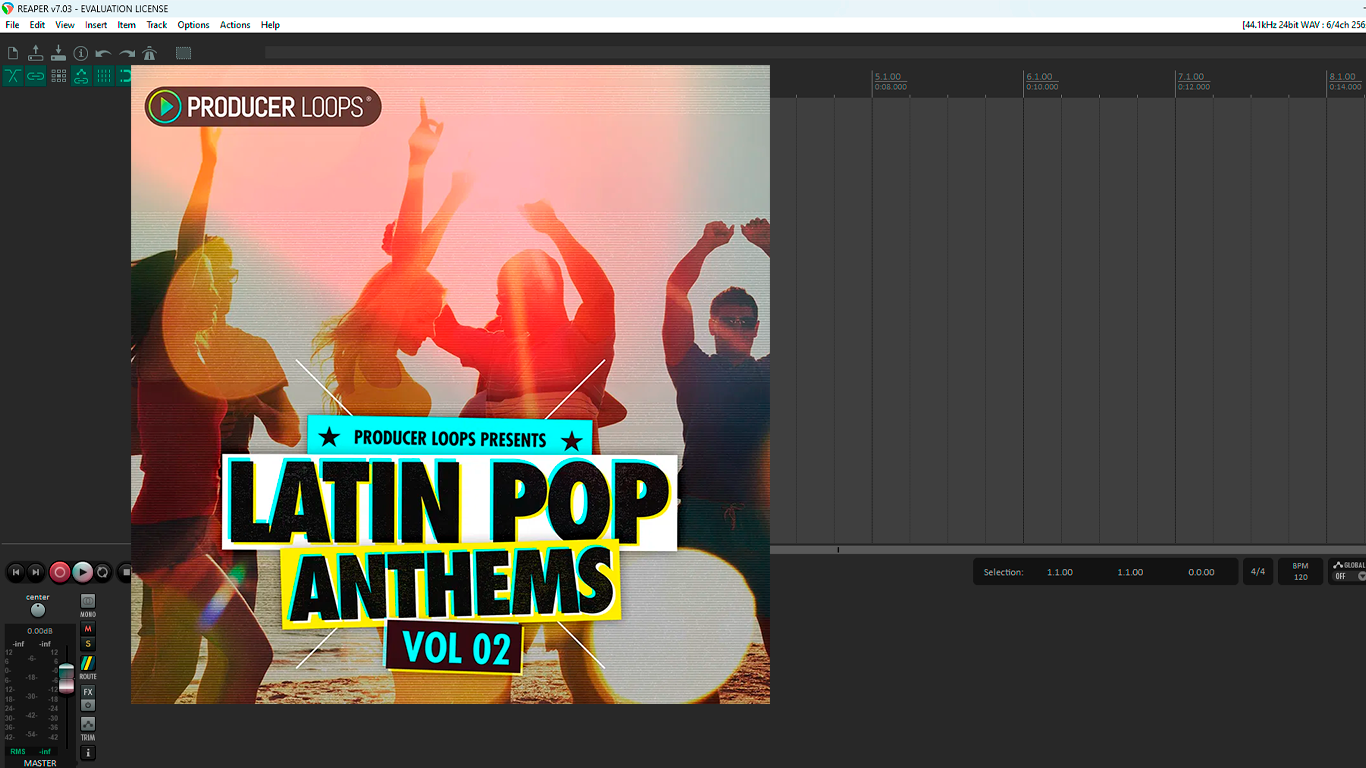Image resolution: width=1366 pixels, height=768 pixels.
Task: Open the Track menu
Action: (x=157, y=25)
